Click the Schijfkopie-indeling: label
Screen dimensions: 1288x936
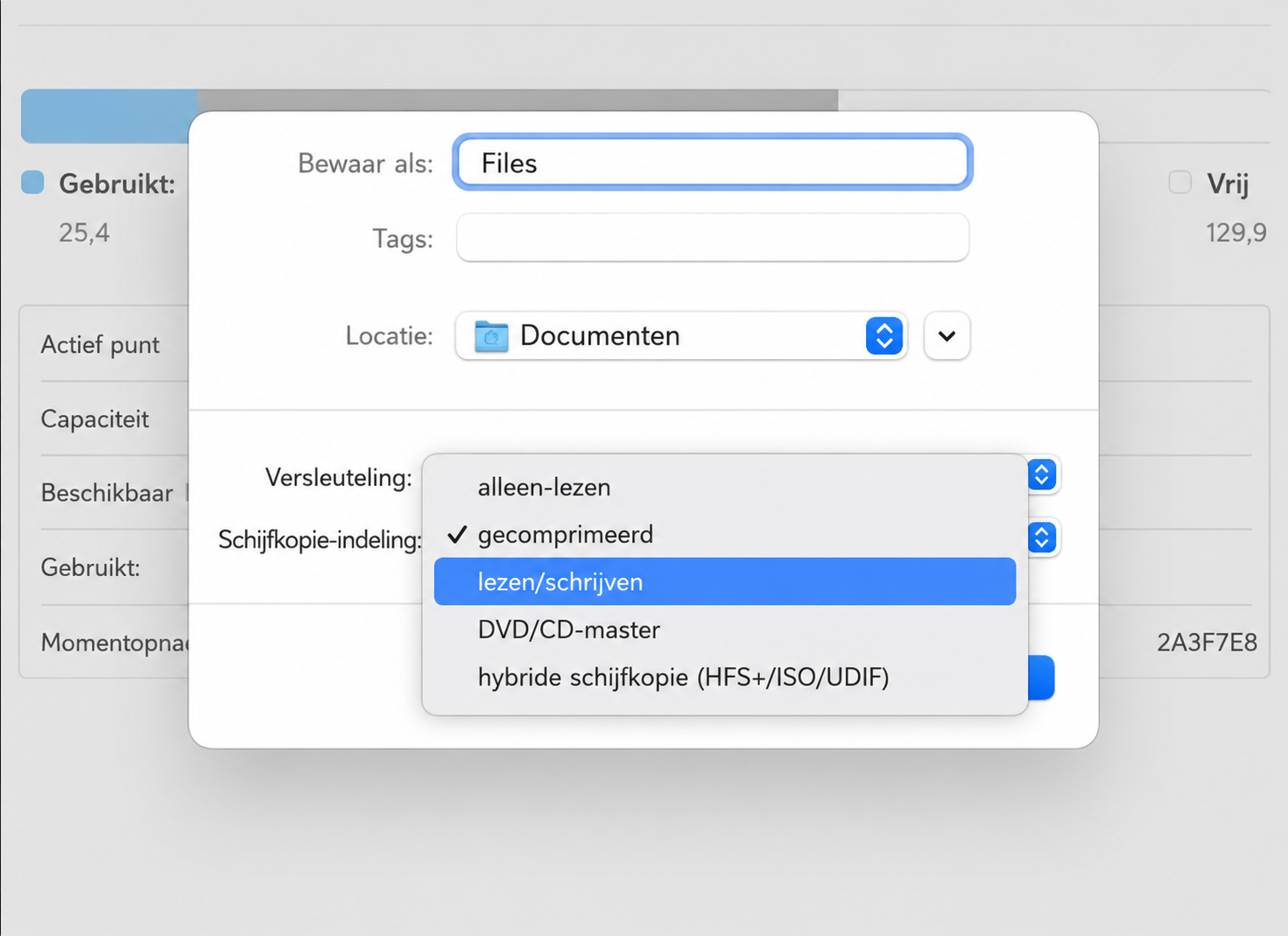pyautogui.click(x=320, y=539)
